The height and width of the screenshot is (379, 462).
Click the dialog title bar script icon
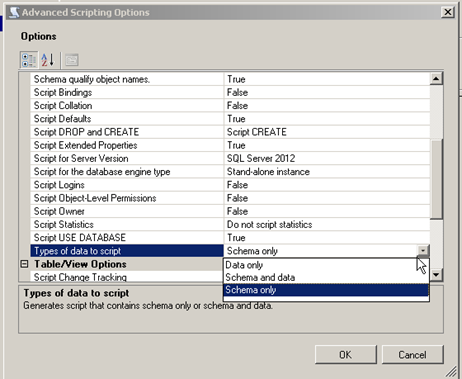(14, 12)
